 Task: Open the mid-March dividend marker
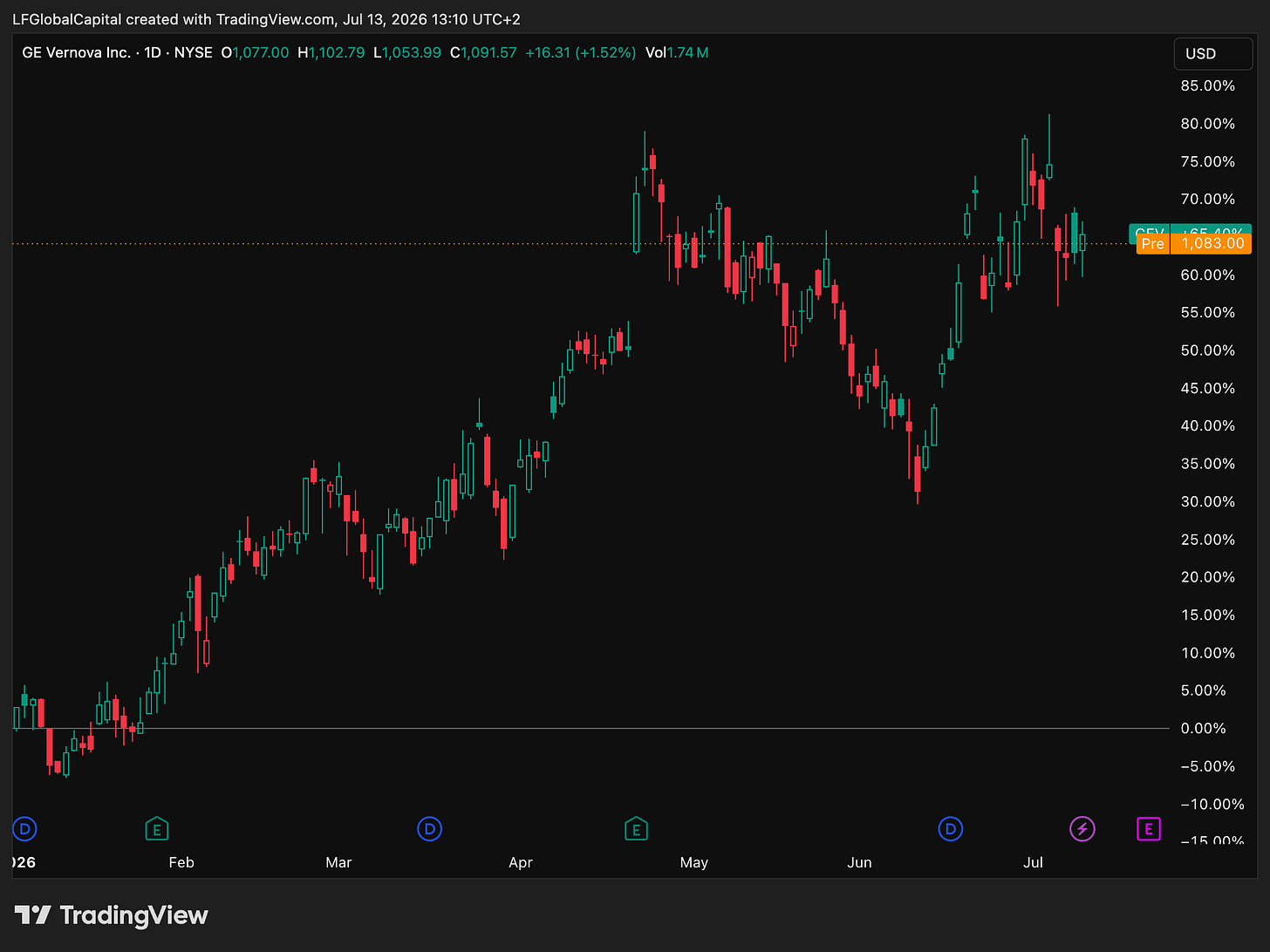pos(429,829)
